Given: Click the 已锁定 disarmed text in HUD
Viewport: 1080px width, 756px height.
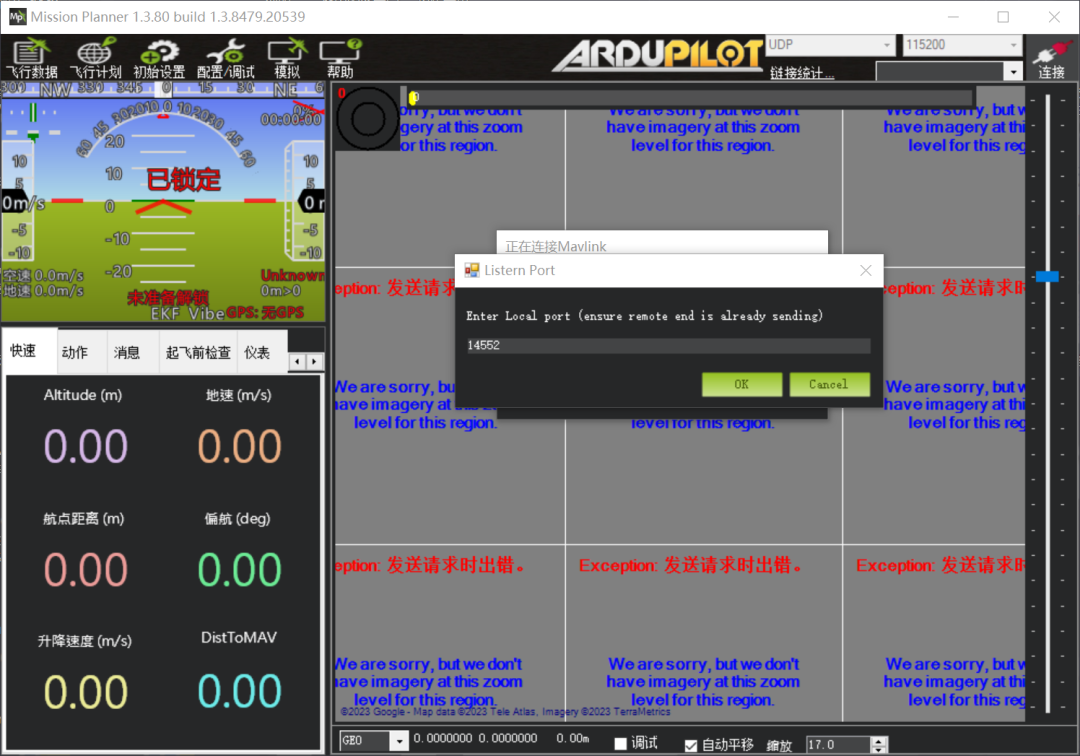Looking at the screenshot, I should [183, 180].
